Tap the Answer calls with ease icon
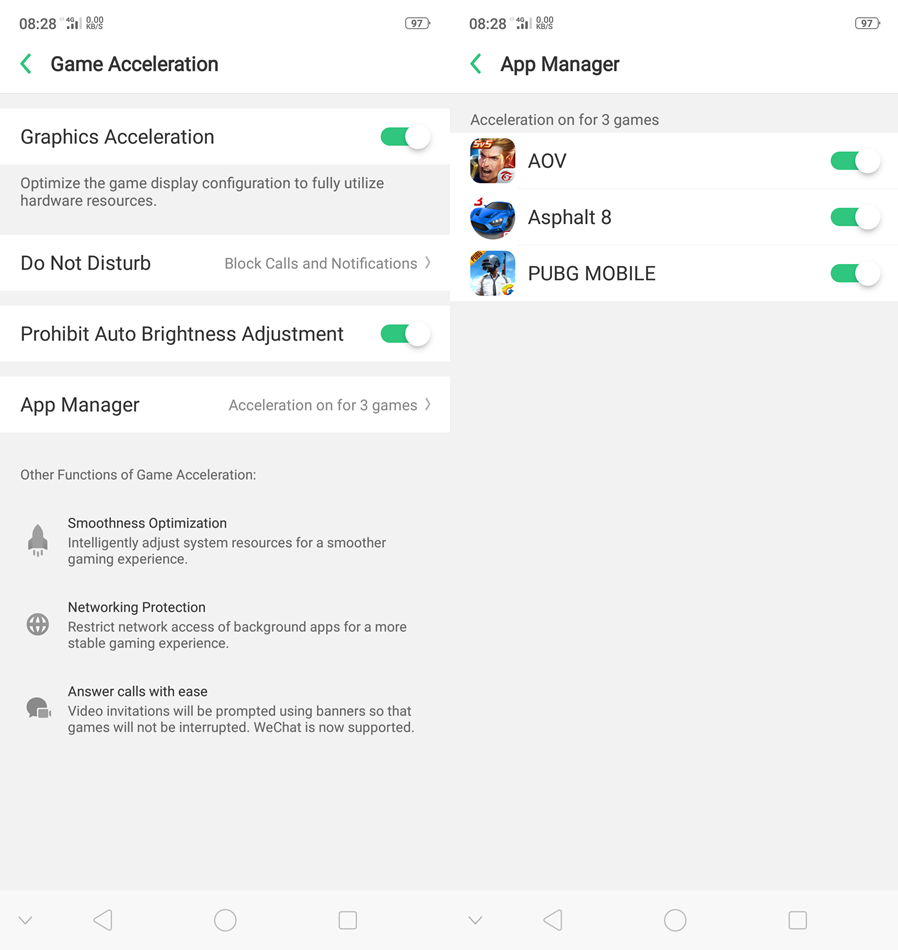This screenshot has height=950, width=898. pos(39,708)
